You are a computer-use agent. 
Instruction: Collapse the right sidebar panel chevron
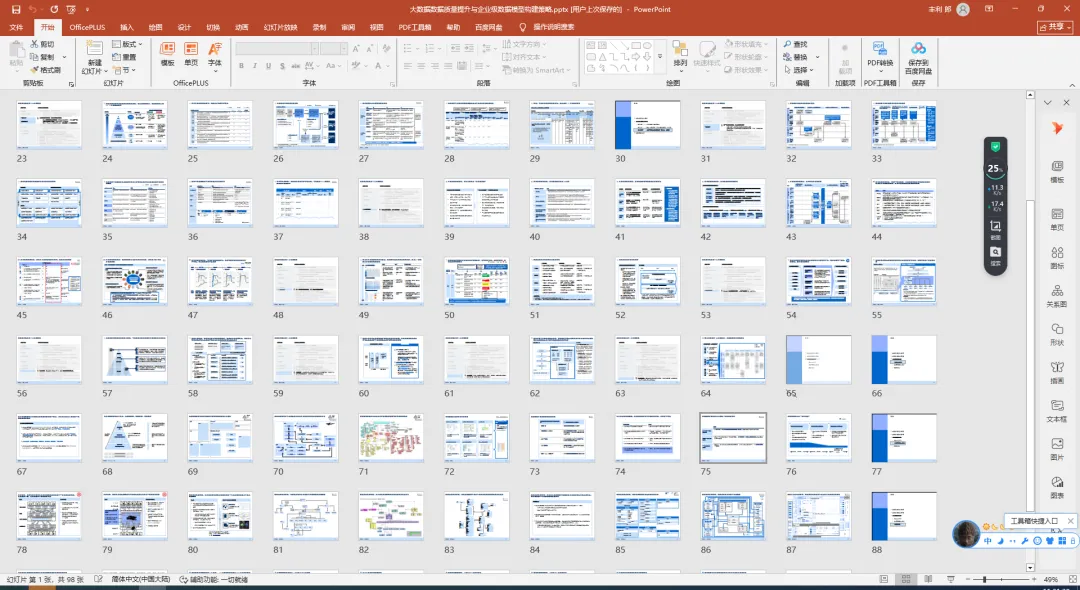coord(1048,103)
